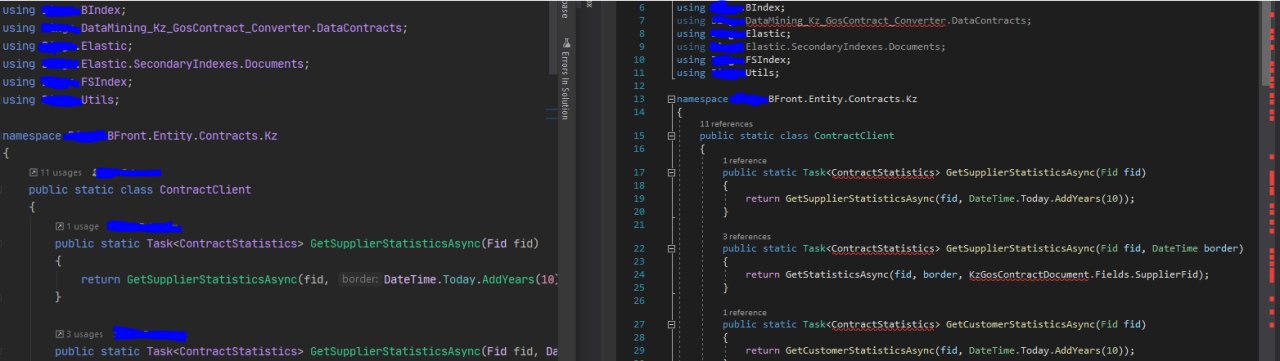Click 'DateTime border' parameter on line 22
The height and width of the screenshot is (361, 1280).
coord(1196,248)
